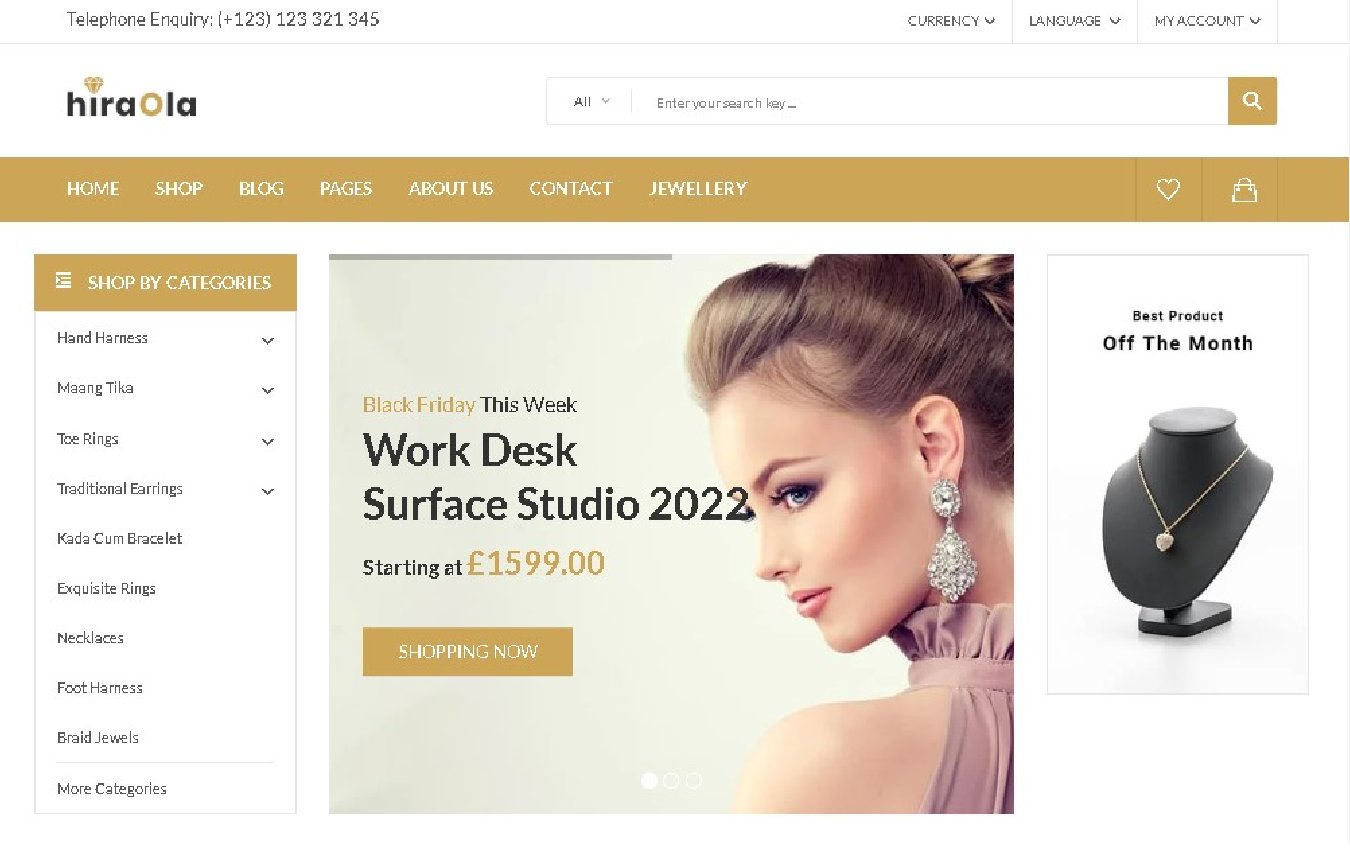1350x850 pixels.
Task: Click the Shopping Now button
Action: [468, 651]
